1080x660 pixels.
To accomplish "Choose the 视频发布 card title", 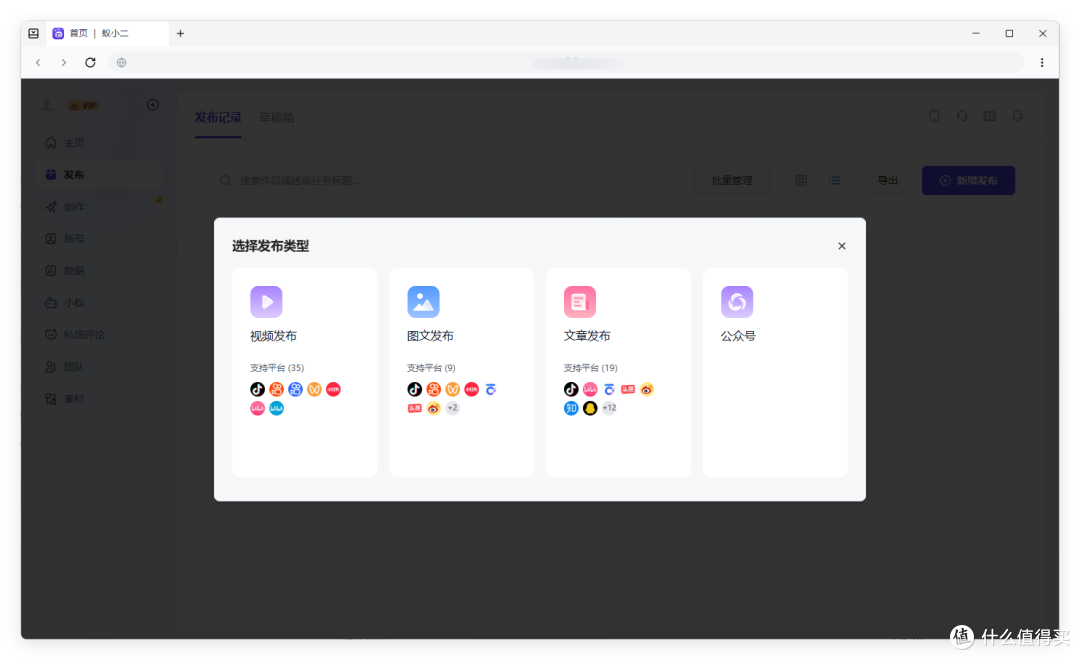I will point(273,336).
